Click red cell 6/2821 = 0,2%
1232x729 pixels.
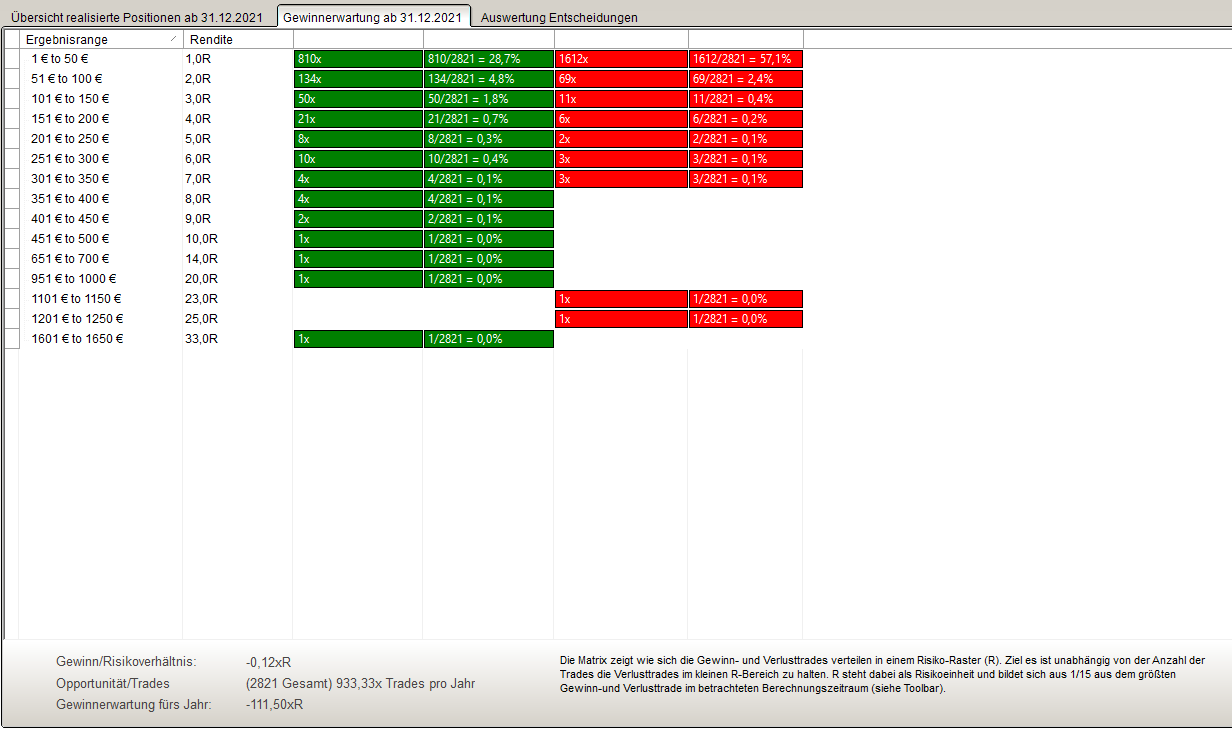click(745, 119)
